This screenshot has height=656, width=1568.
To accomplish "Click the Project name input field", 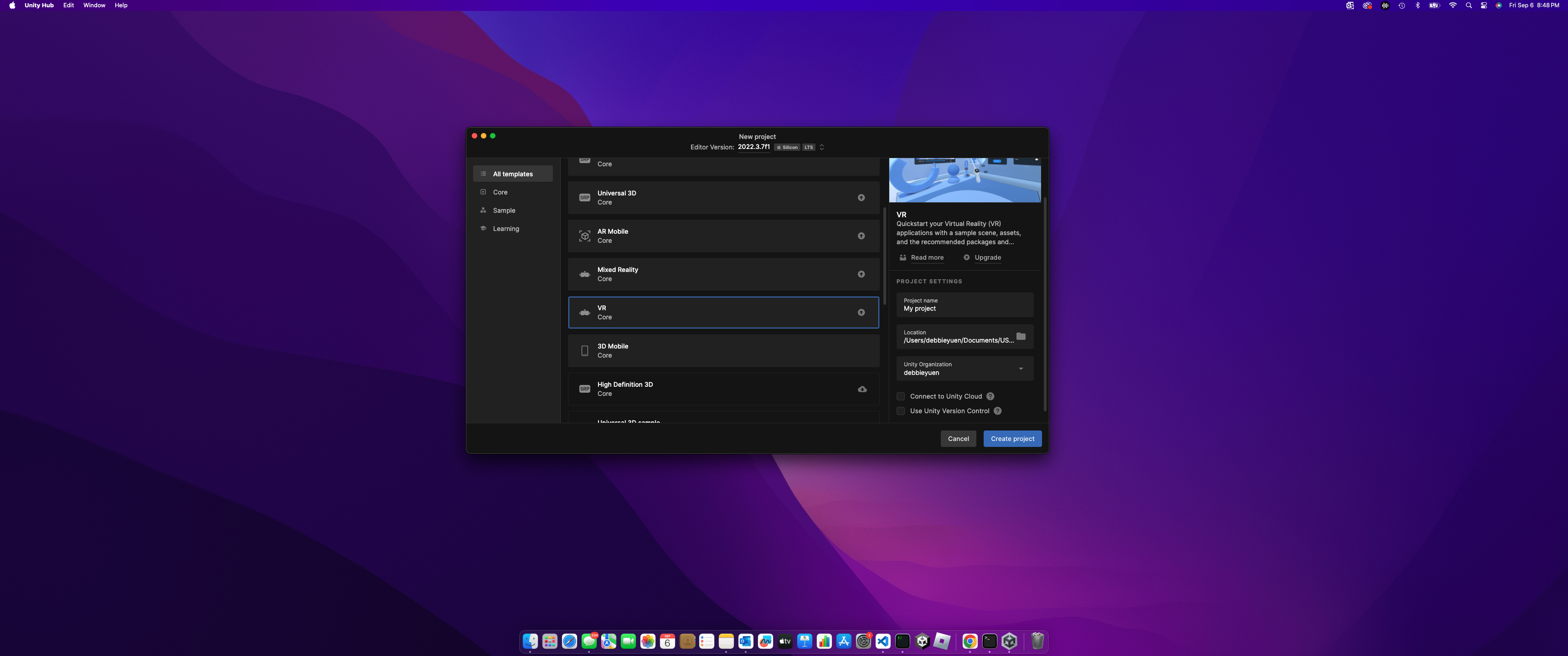I will [965, 305].
